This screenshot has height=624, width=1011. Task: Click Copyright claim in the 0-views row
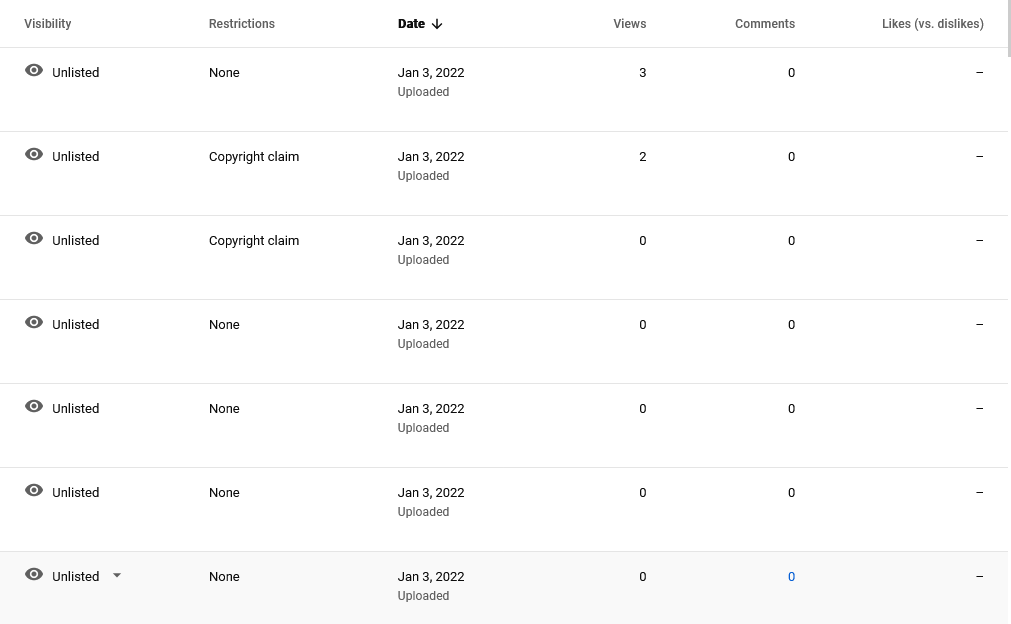tap(254, 241)
